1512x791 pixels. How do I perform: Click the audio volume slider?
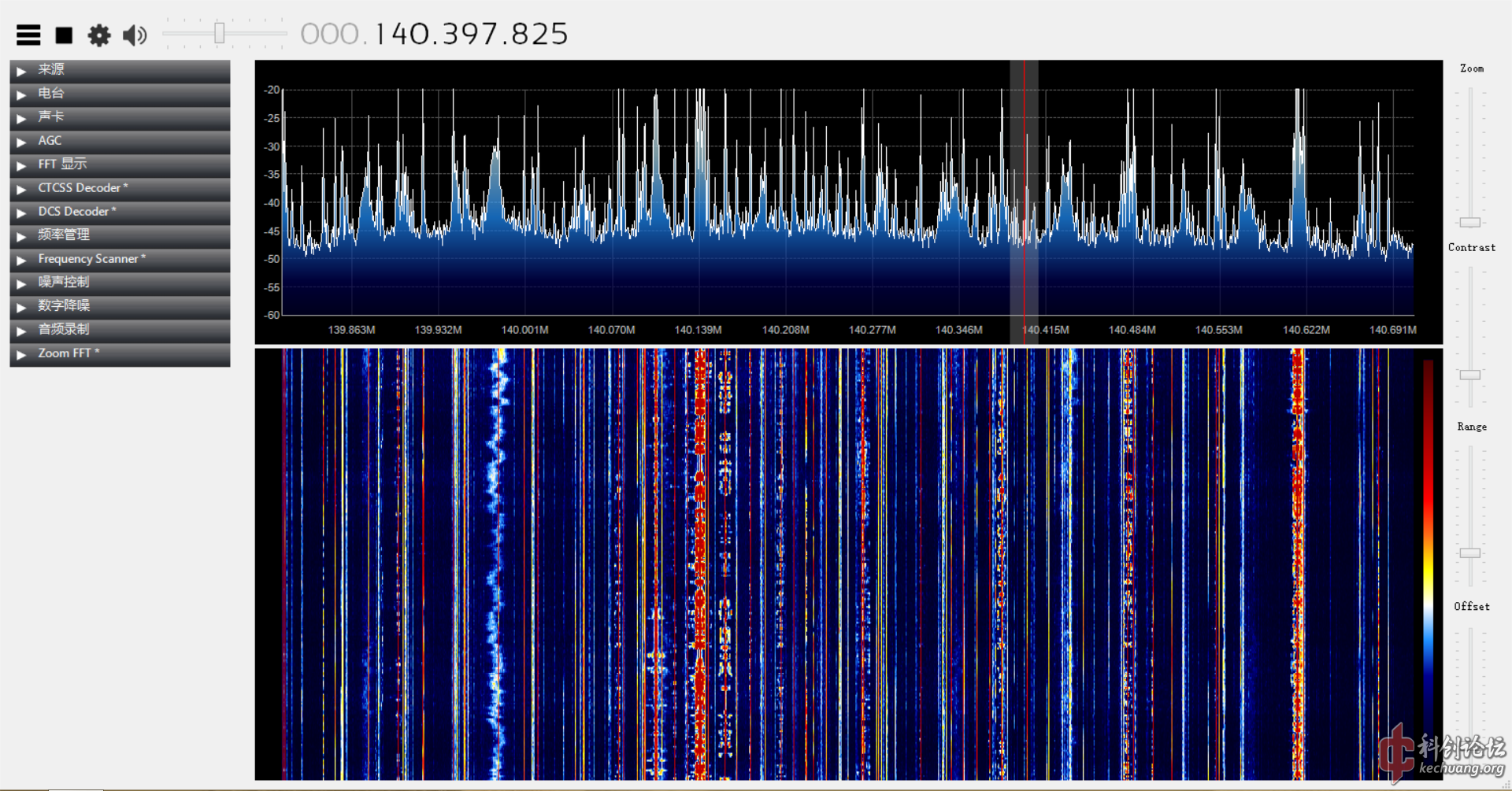coord(220,33)
